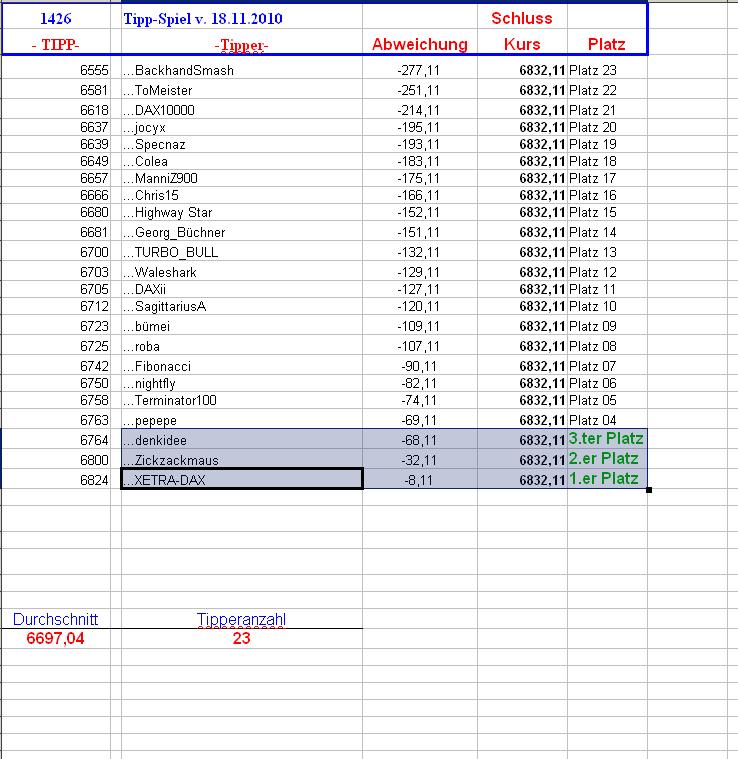Click the tip value 6712

tap(56, 306)
